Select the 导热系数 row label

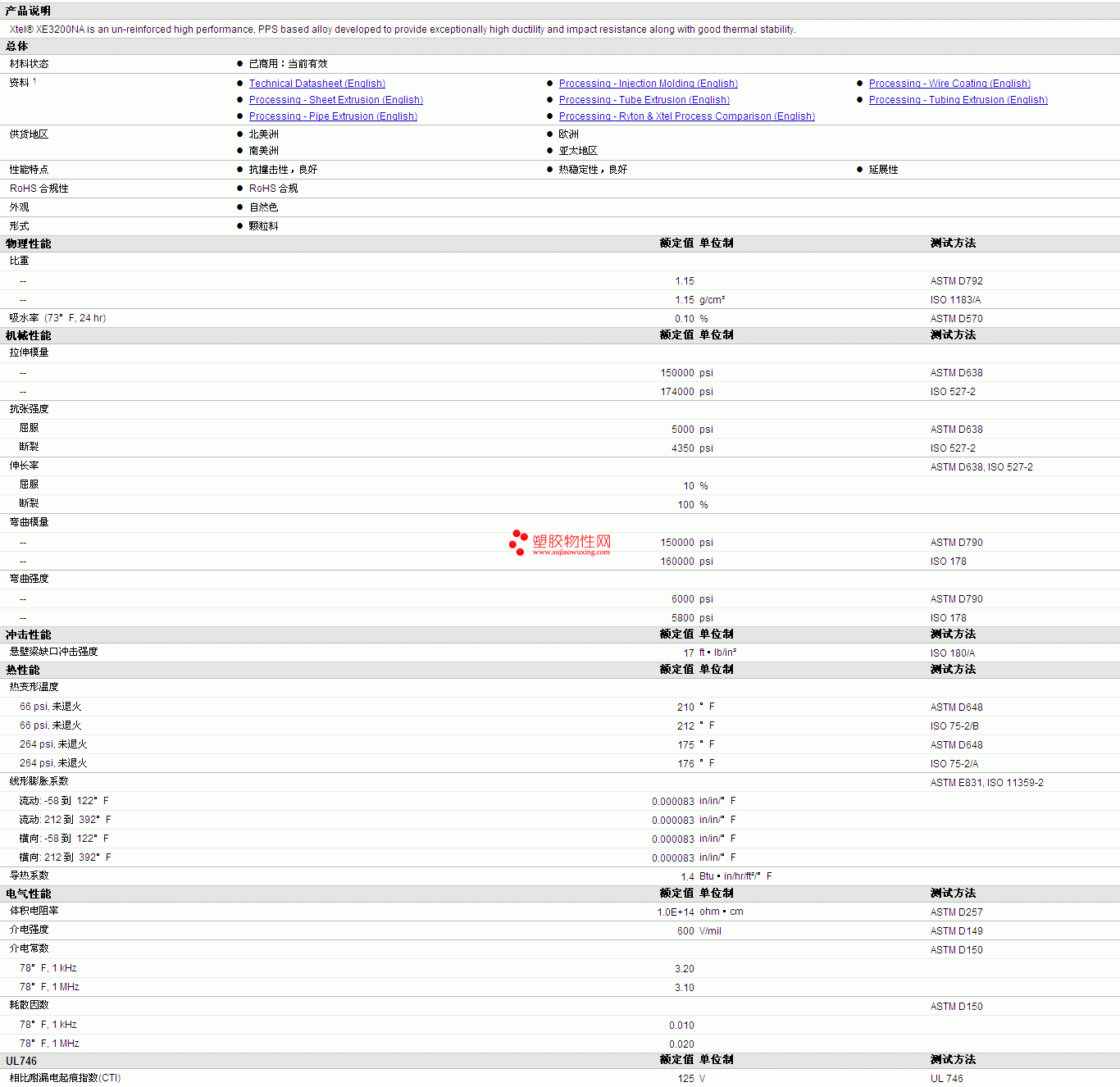(30, 876)
